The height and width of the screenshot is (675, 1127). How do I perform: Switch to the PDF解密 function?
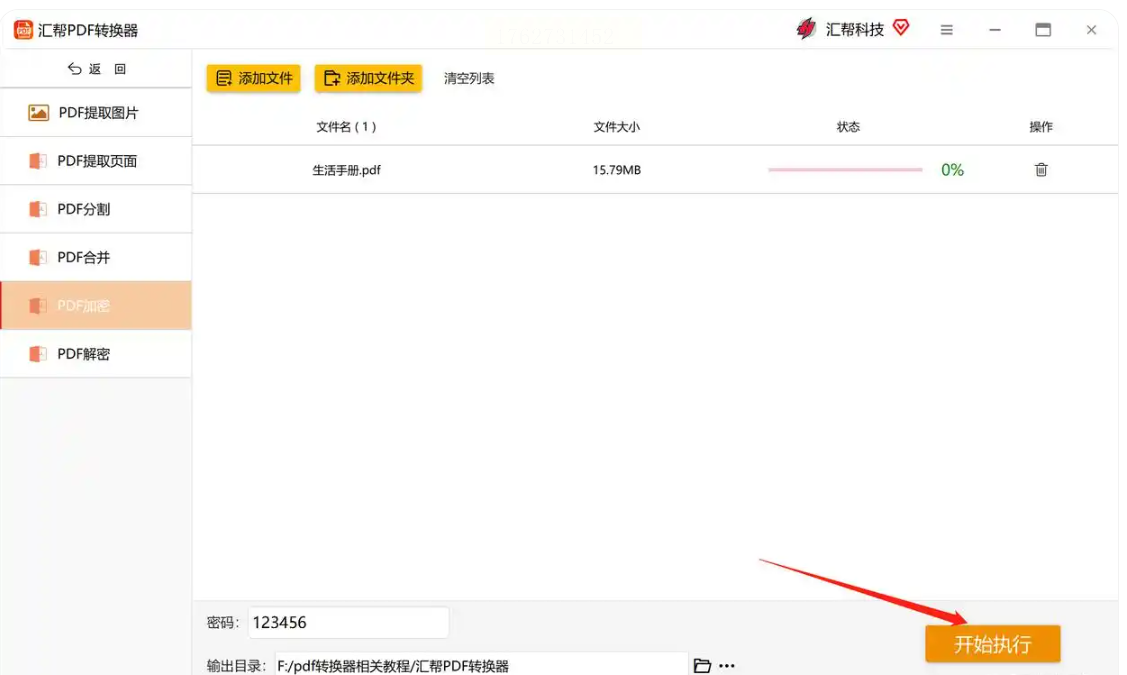pos(96,354)
